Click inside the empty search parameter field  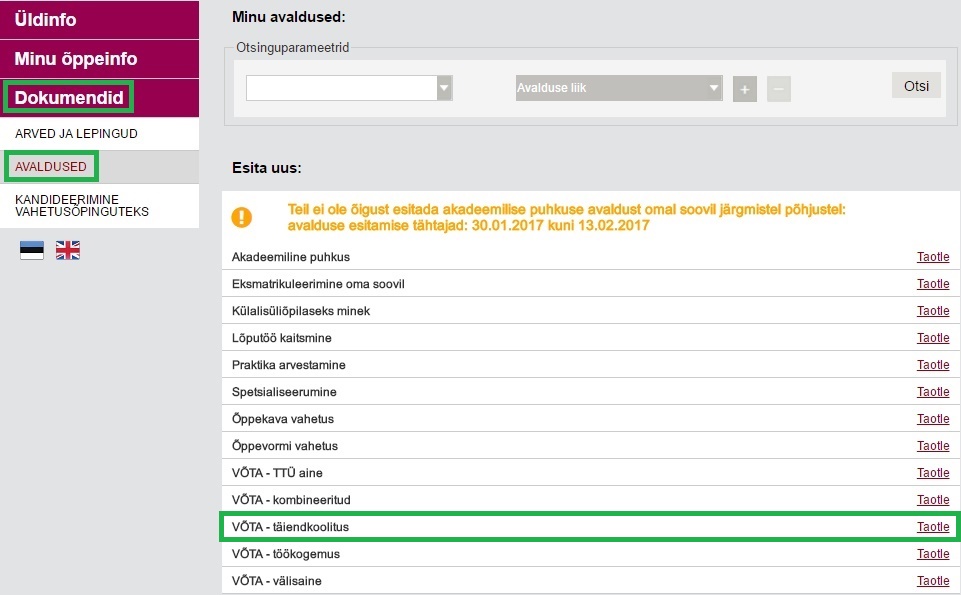point(341,88)
